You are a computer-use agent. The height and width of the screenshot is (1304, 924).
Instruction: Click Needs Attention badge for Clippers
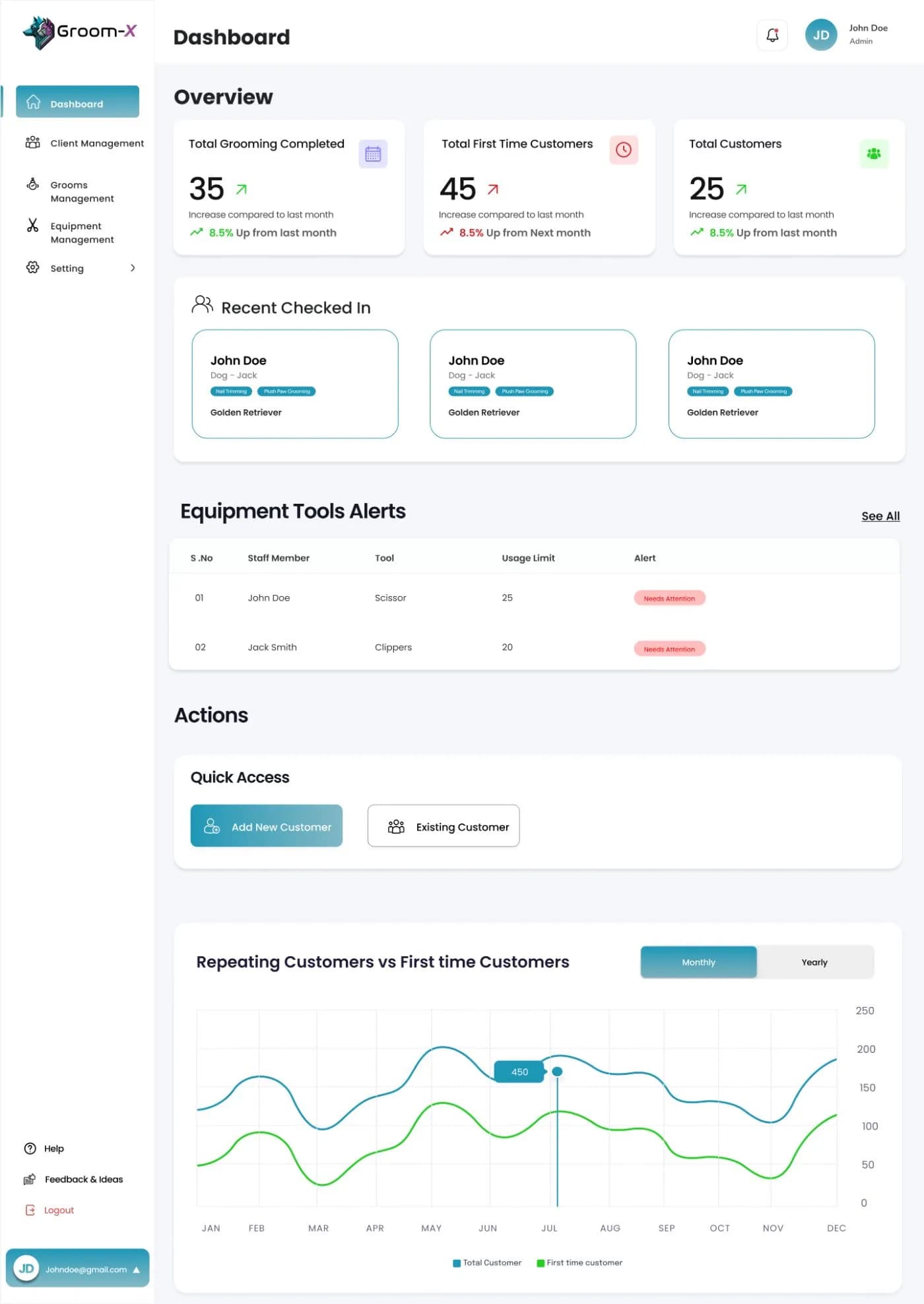pyautogui.click(x=669, y=649)
